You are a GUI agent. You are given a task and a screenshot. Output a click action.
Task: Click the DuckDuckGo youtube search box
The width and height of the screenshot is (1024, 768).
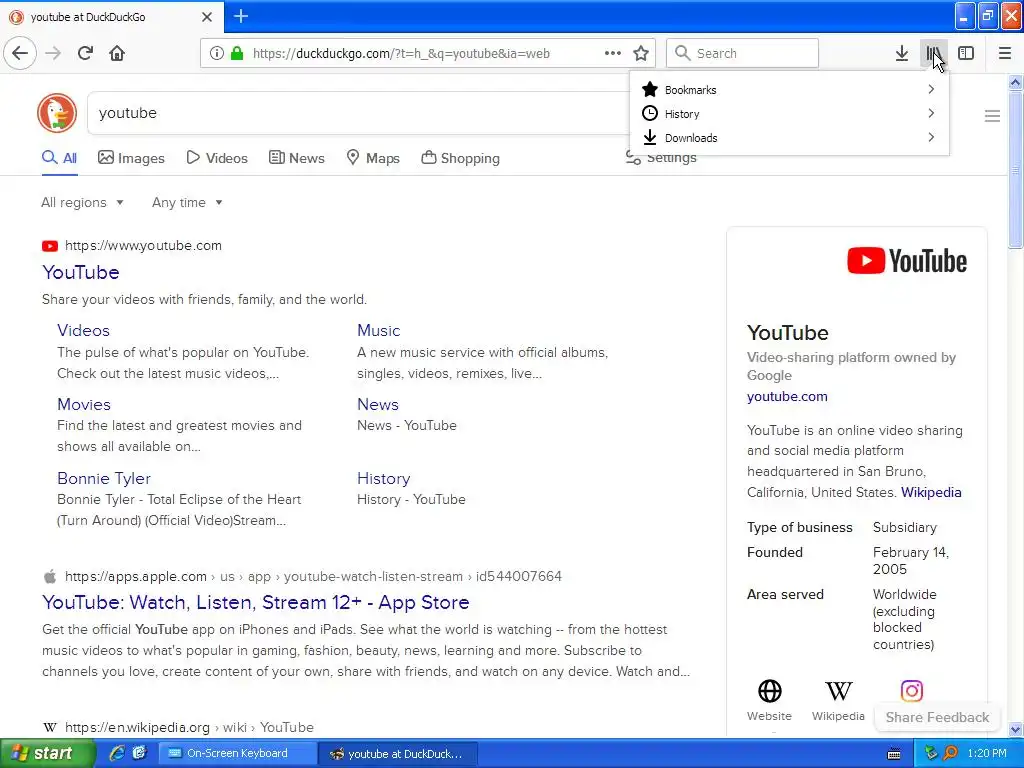[359, 113]
